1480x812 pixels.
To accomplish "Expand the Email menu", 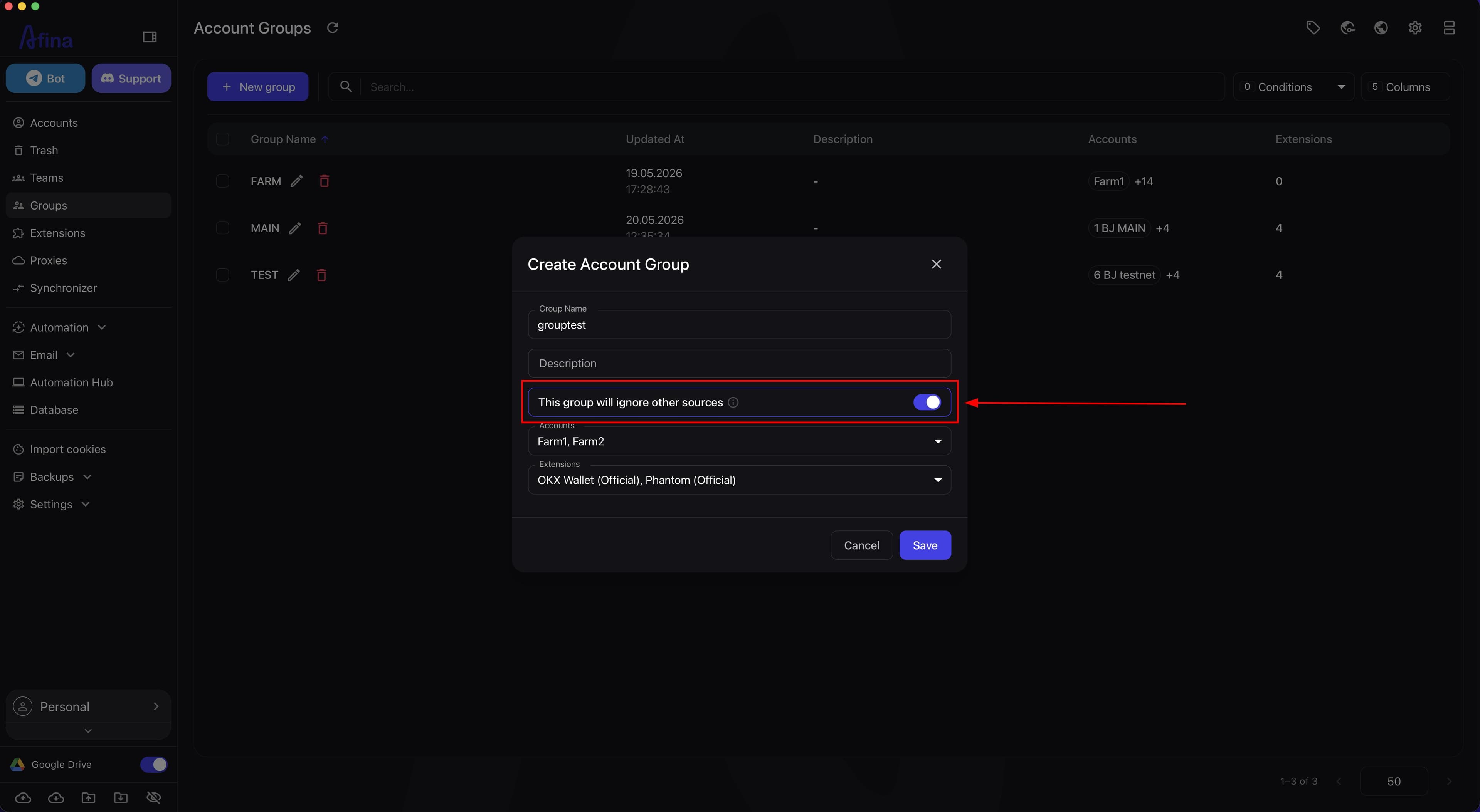I will pyautogui.click(x=44, y=355).
